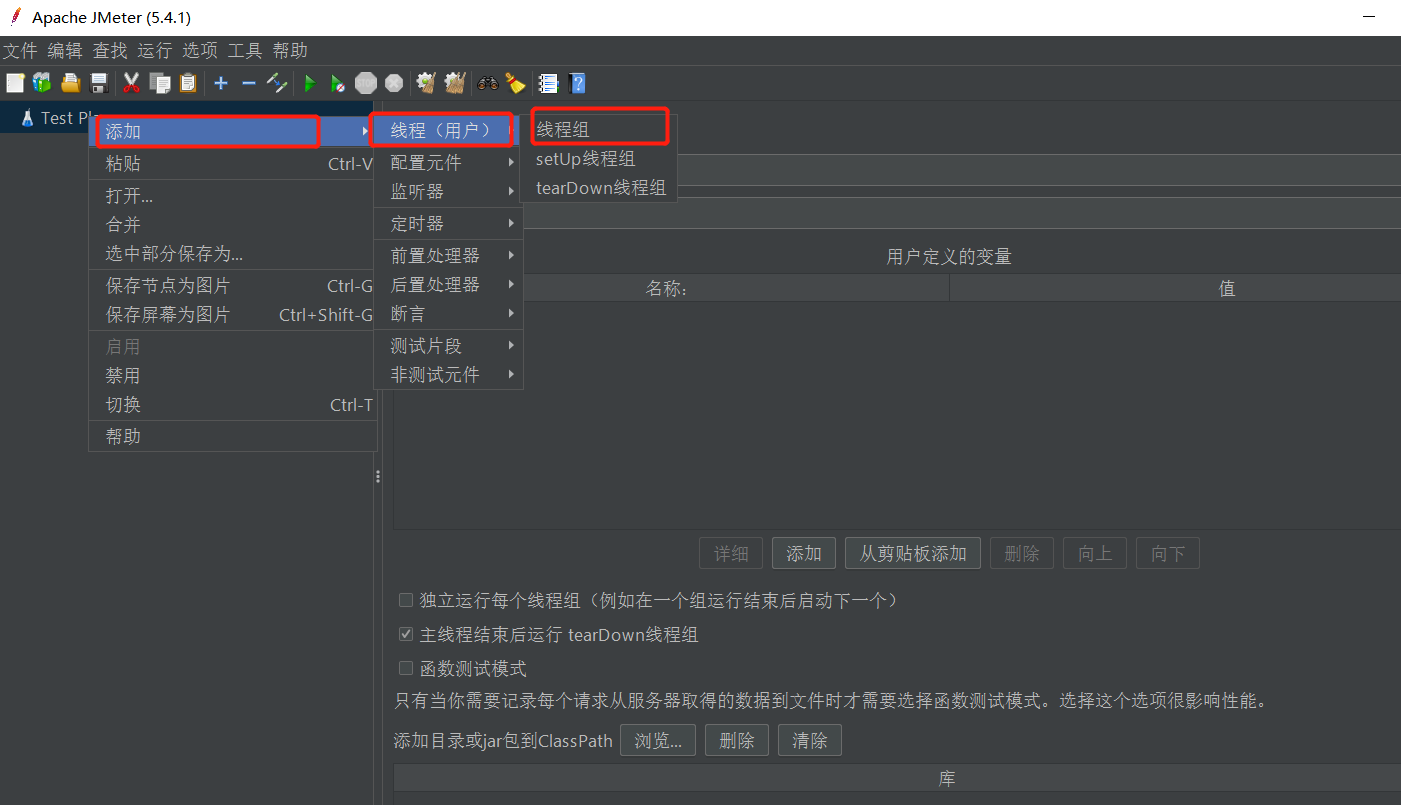Image resolution: width=1401 pixels, height=805 pixels.
Task: Expand the 监听器 submenu
Action: (449, 191)
